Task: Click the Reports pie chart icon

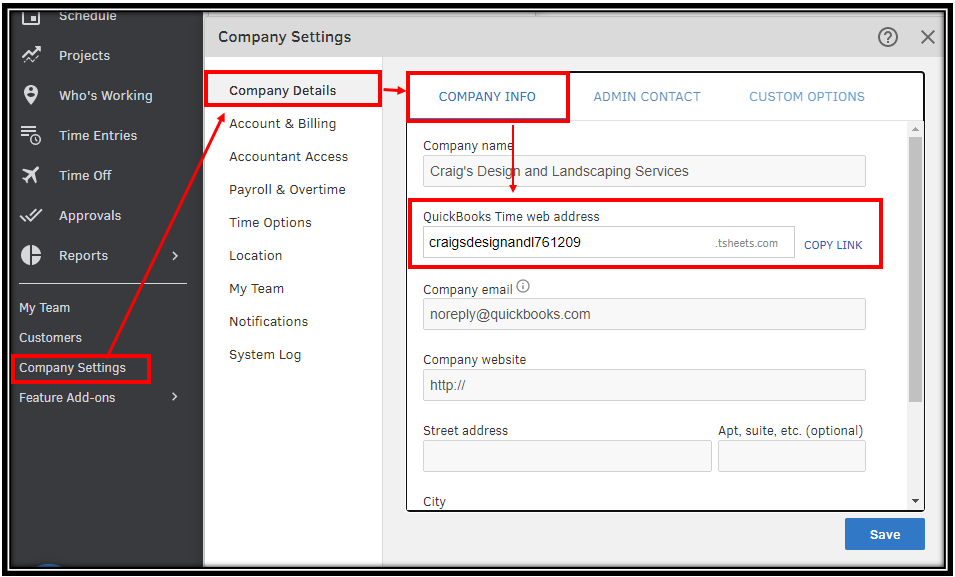Action: (x=31, y=255)
